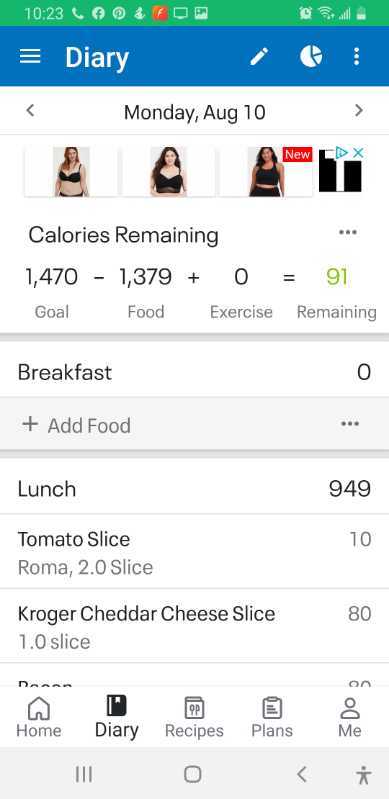Go to previous day with left chevron
Viewport: 389px width, 799px height.
point(30,111)
